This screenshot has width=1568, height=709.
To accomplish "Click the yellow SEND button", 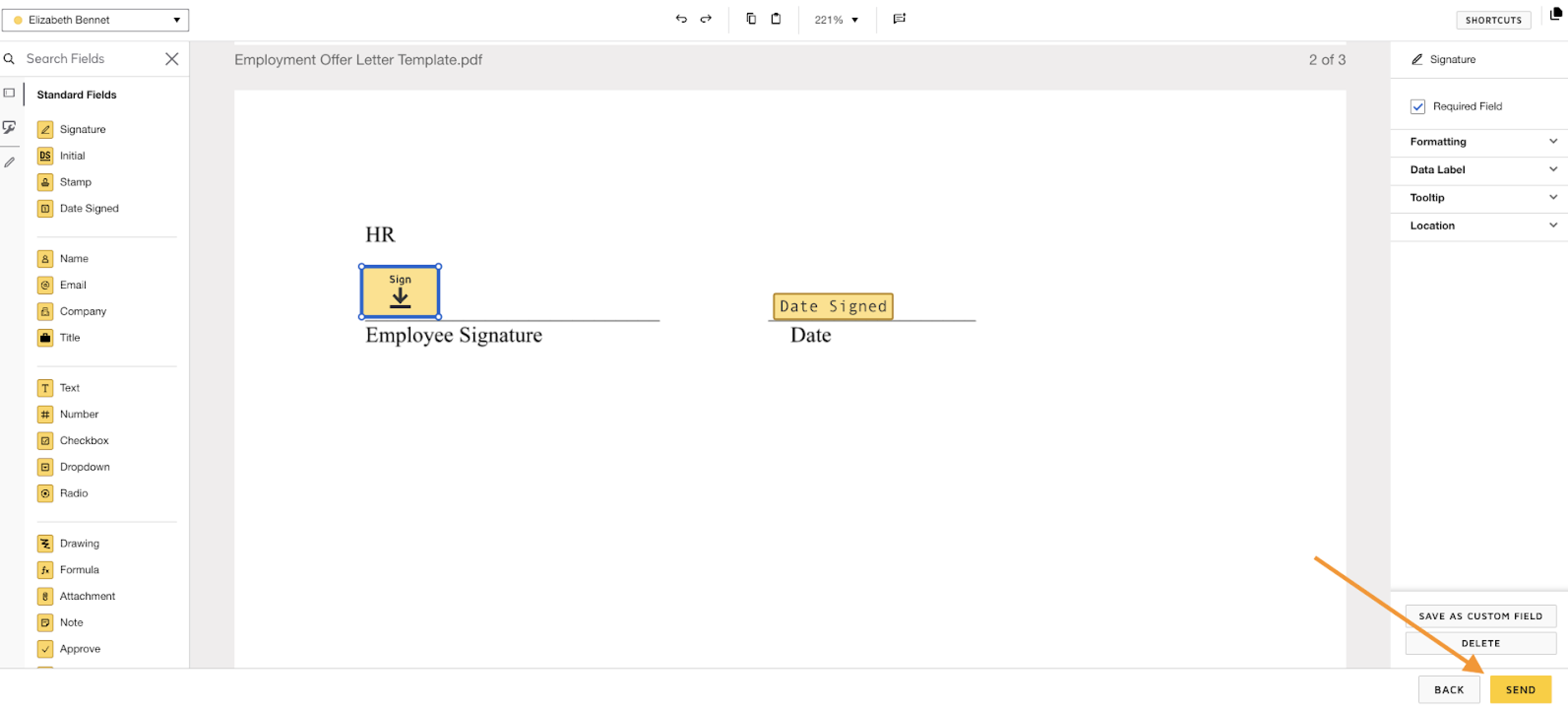I will [x=1520, y=689].
